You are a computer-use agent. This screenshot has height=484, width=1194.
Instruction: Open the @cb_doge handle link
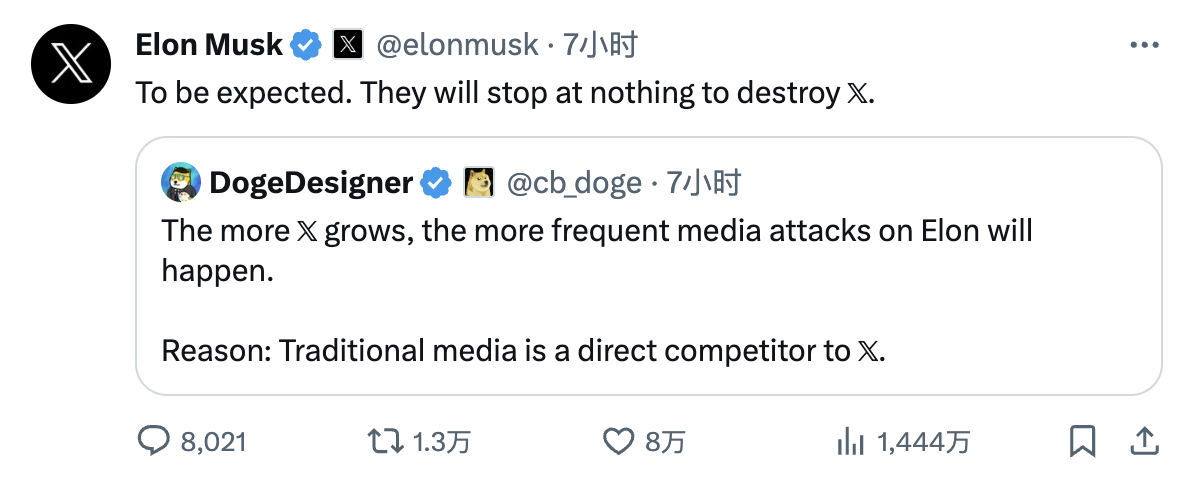click(x=574, y=183)
